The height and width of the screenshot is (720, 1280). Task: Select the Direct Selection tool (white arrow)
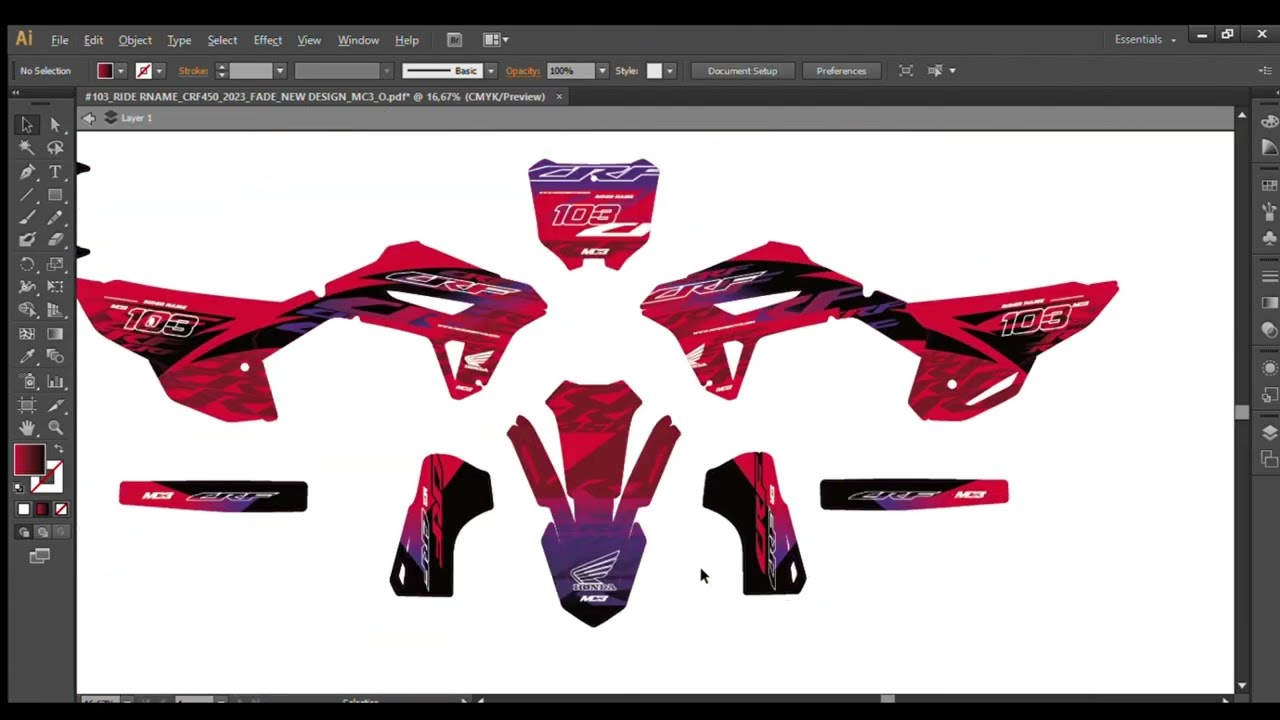click(55, 124)
